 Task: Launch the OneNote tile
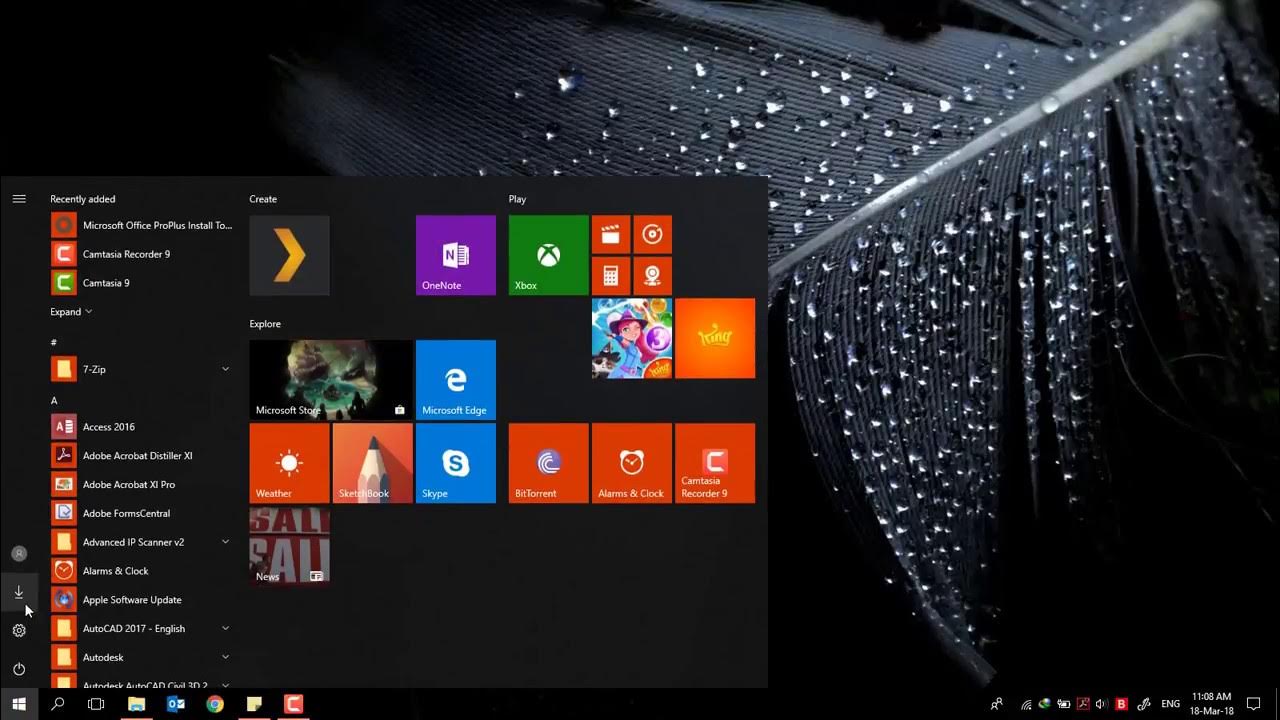point(455,255)
